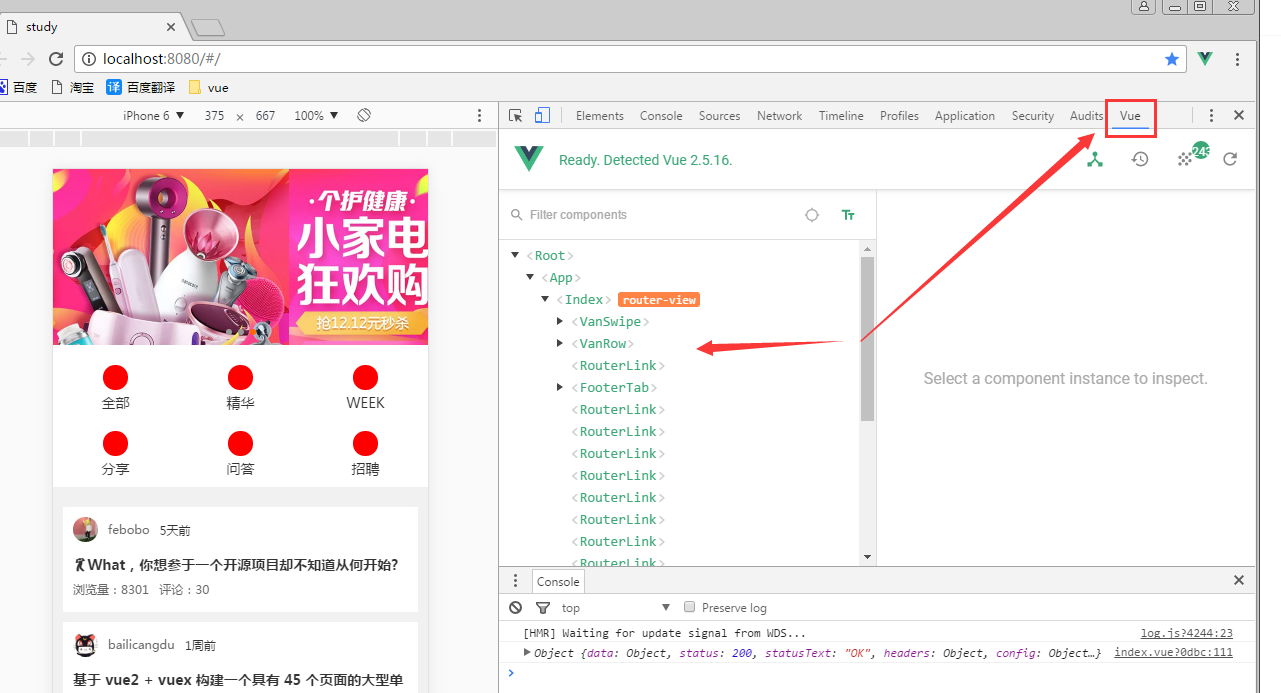This screenshot has height=693, width=1281.
Task: Select the Console drawer tab
Action: point(558,581)
